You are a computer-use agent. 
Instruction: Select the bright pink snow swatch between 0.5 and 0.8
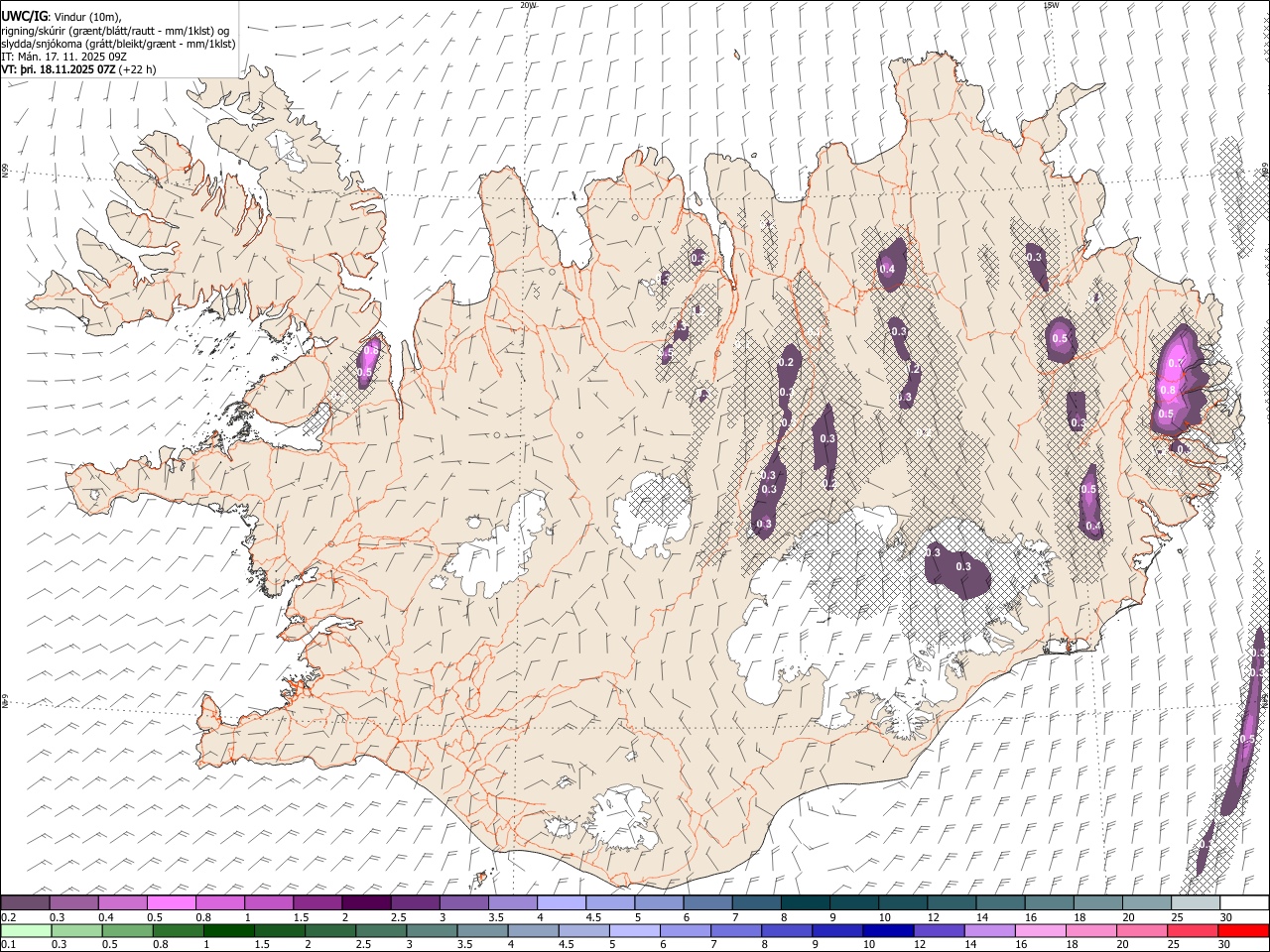coord(172,902)
